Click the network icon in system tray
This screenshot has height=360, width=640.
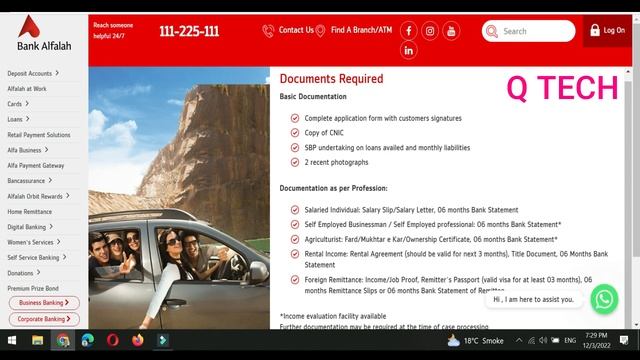531,340
